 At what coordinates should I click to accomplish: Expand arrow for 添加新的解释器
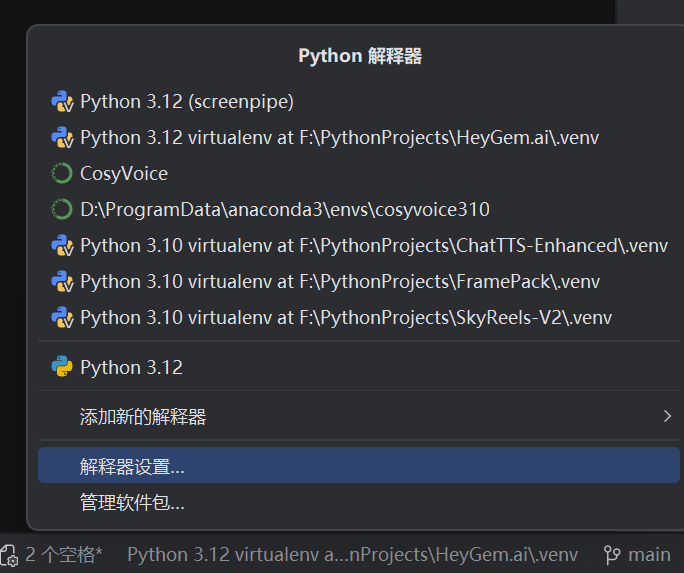pos(667,416)
